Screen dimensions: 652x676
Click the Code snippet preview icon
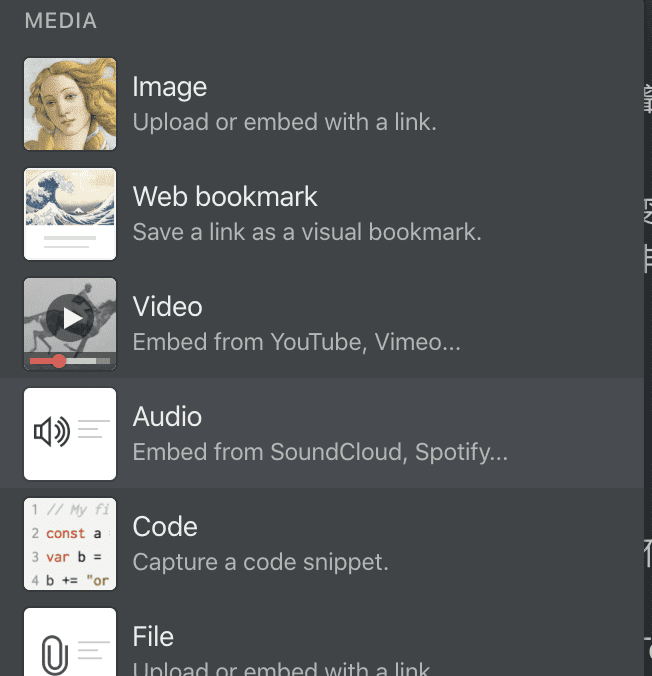(70, 544)
